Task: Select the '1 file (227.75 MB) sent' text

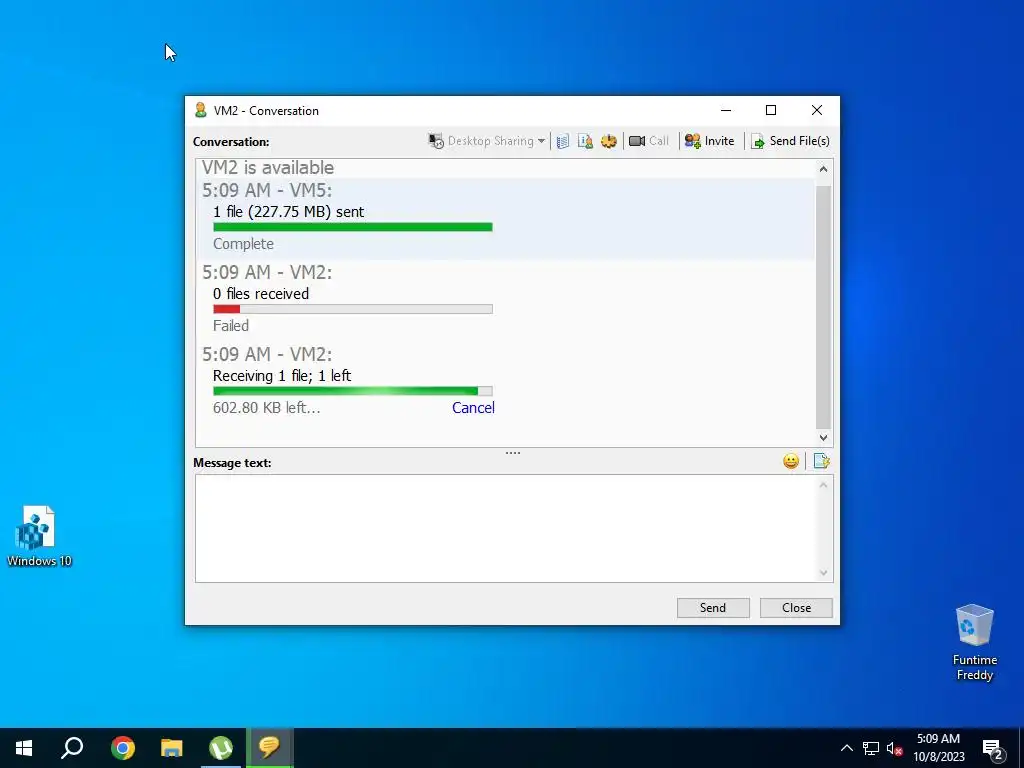Action: pos(289,212)
